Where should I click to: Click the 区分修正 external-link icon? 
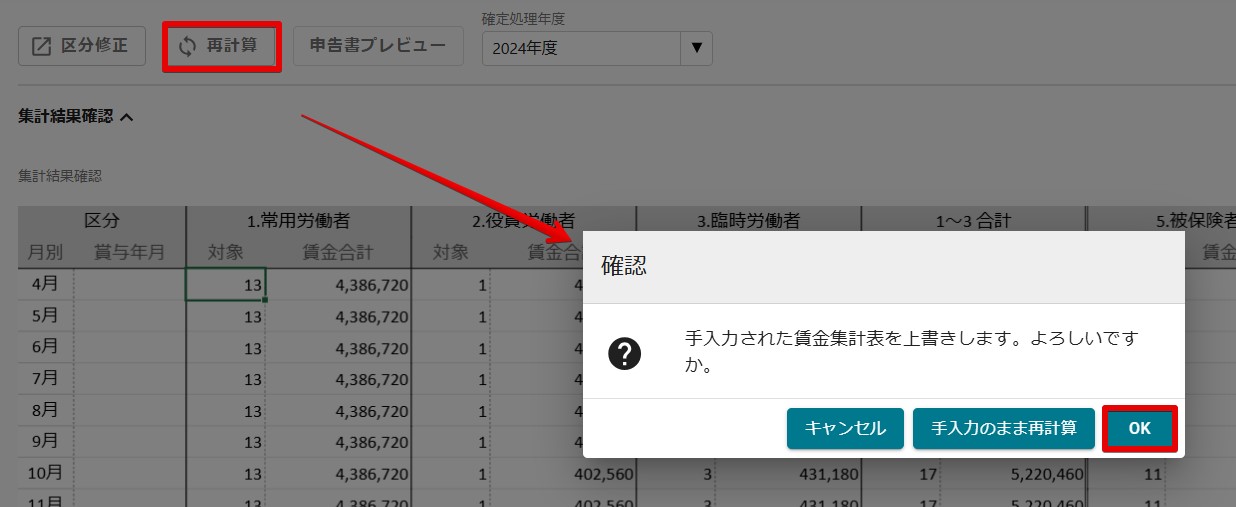pos(42,46)
